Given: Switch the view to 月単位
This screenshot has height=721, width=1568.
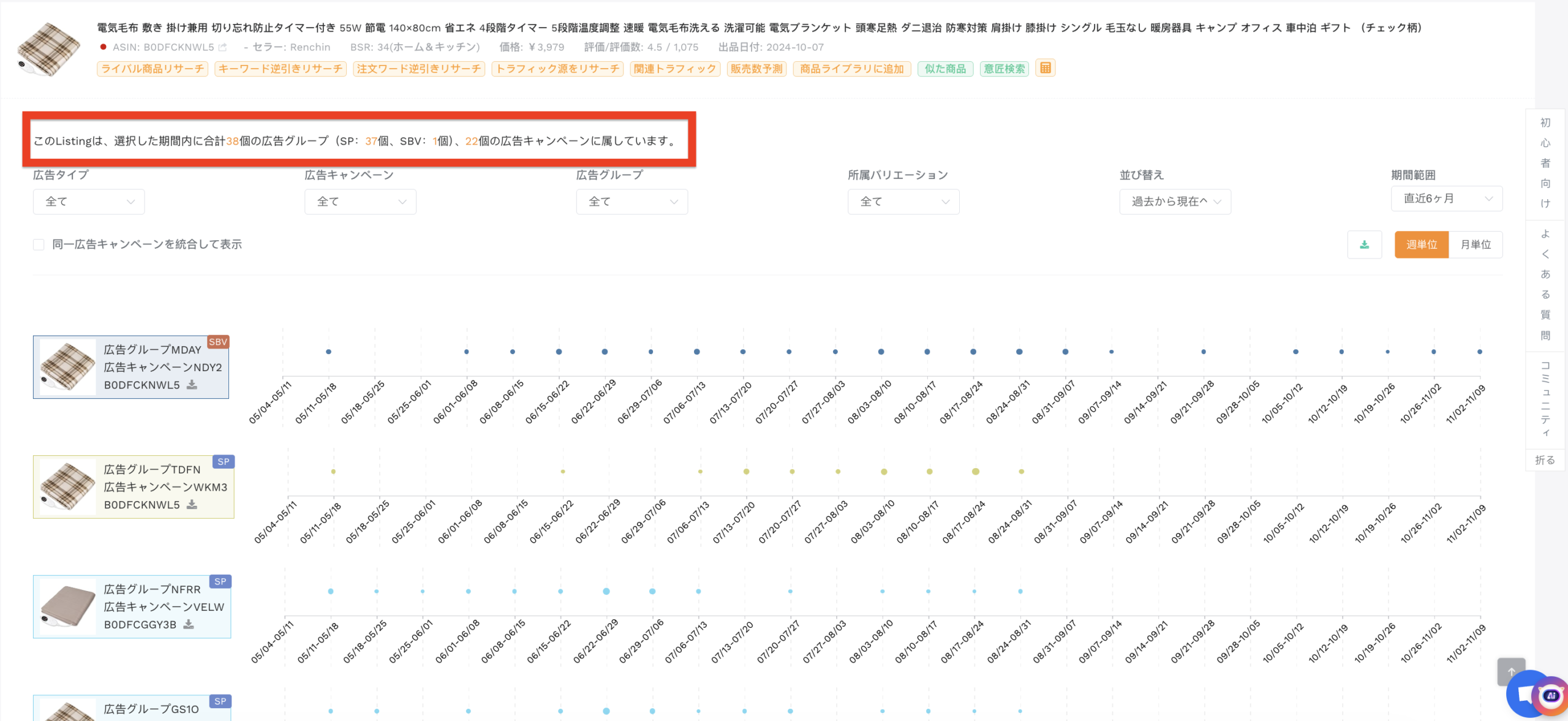Looking at the screenshot, I should (x=1476, y=244).
